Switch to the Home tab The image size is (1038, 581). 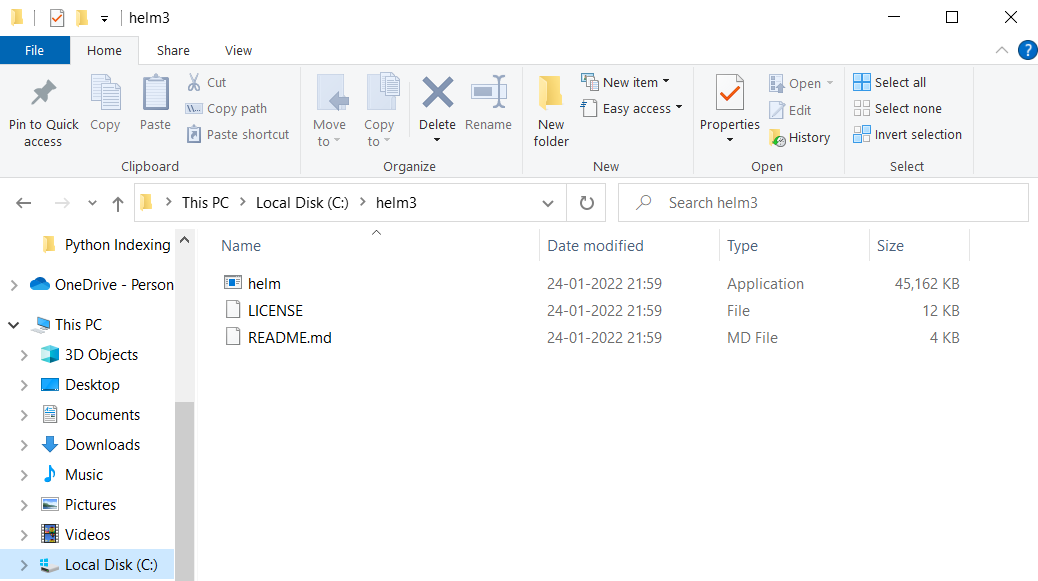[104, 50]
